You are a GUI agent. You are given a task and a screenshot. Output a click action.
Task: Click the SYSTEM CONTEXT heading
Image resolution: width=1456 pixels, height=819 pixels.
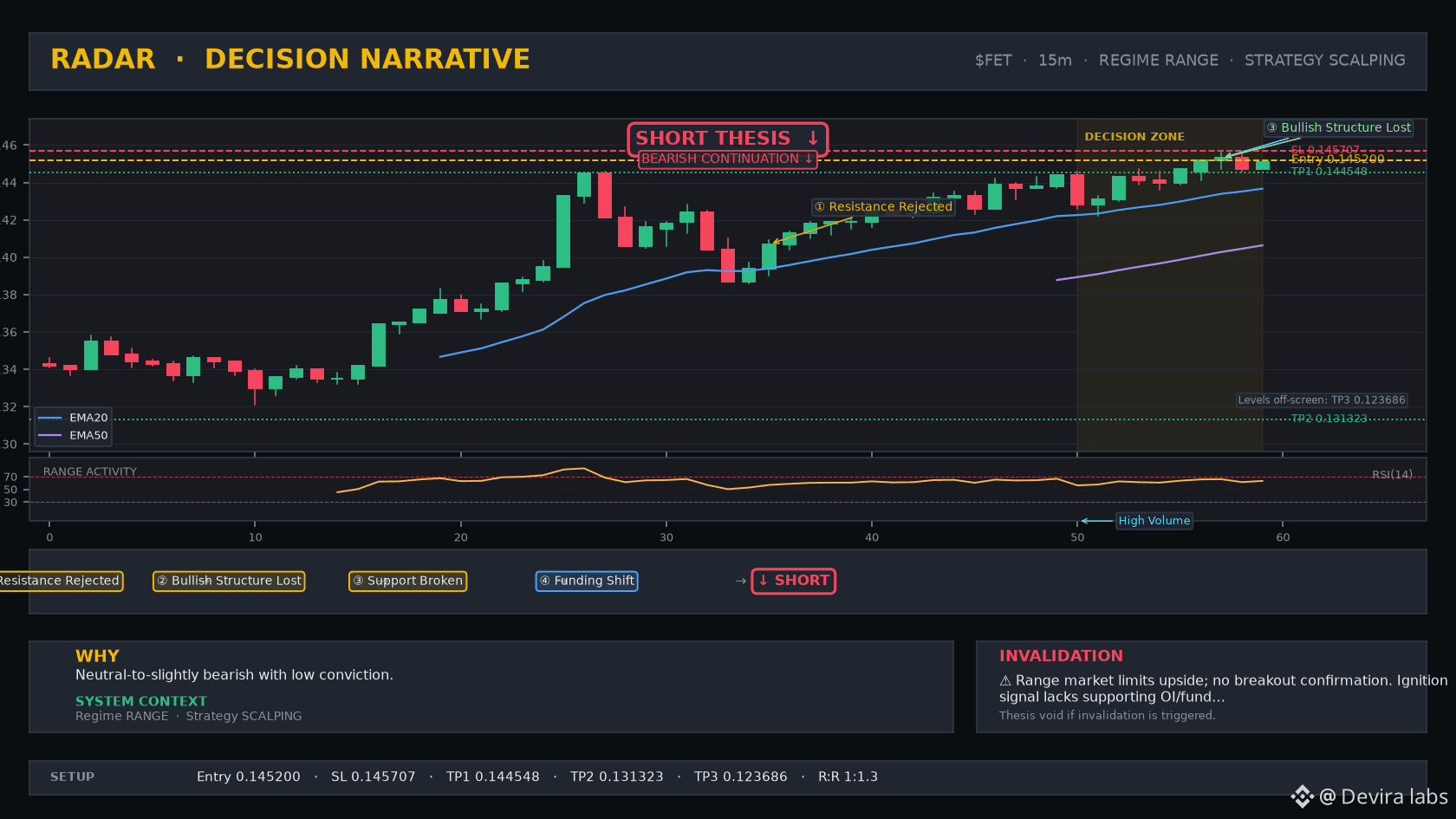tap(141, 701)
